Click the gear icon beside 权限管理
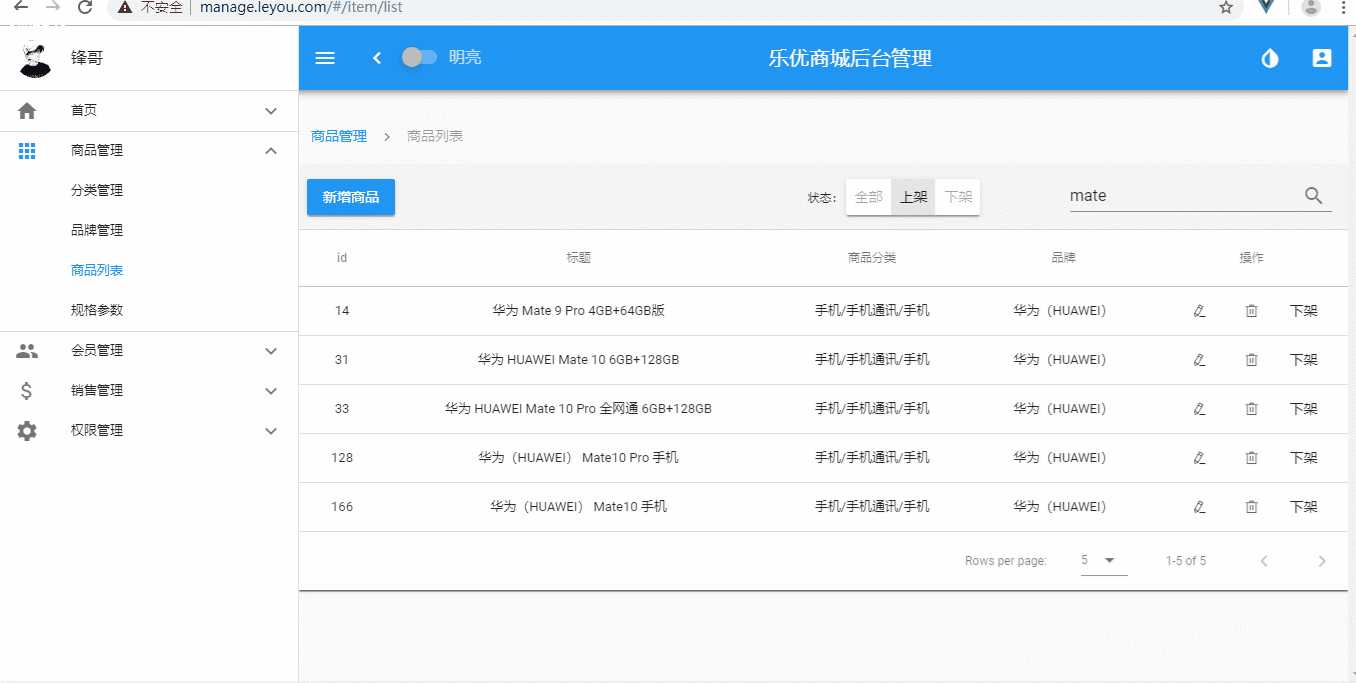The image size is (1356, 683). point(27,431)
